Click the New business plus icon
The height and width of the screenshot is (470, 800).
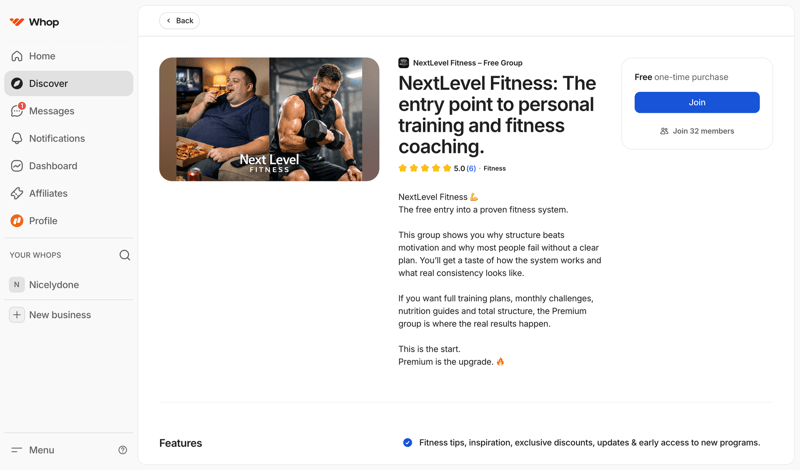(x=17, y=315)
